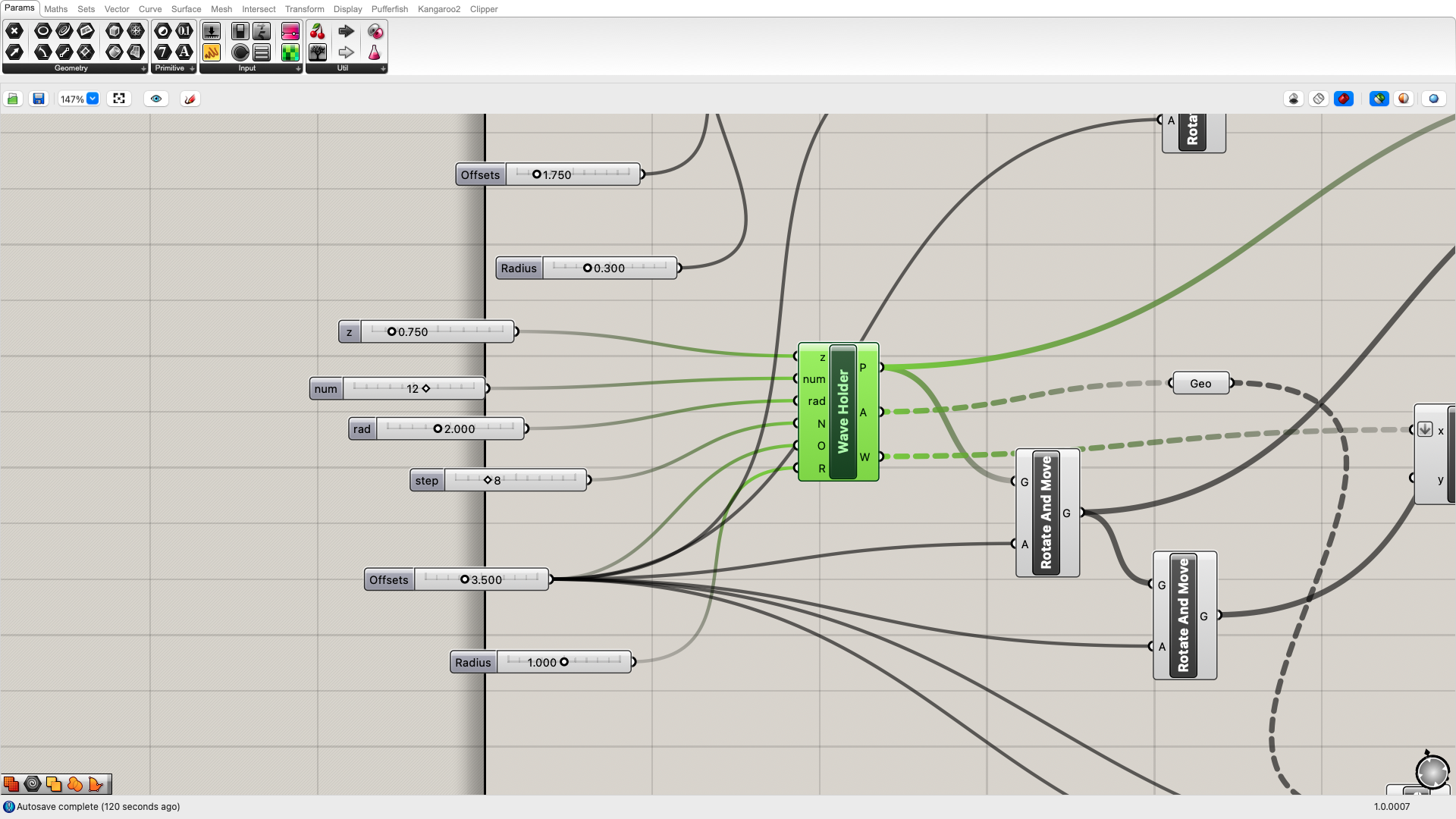Expand the Pufferfish menu
The width and height of the screenshot is (1456, 819).
coord(390,9)
